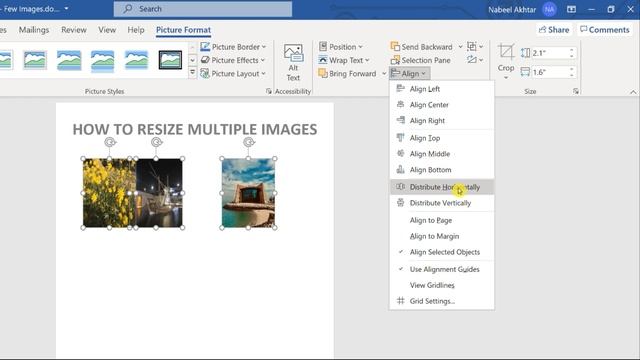The image size is (640, 360).
Task: Click the Bring Forward button
Action: [x=347, y=73]
